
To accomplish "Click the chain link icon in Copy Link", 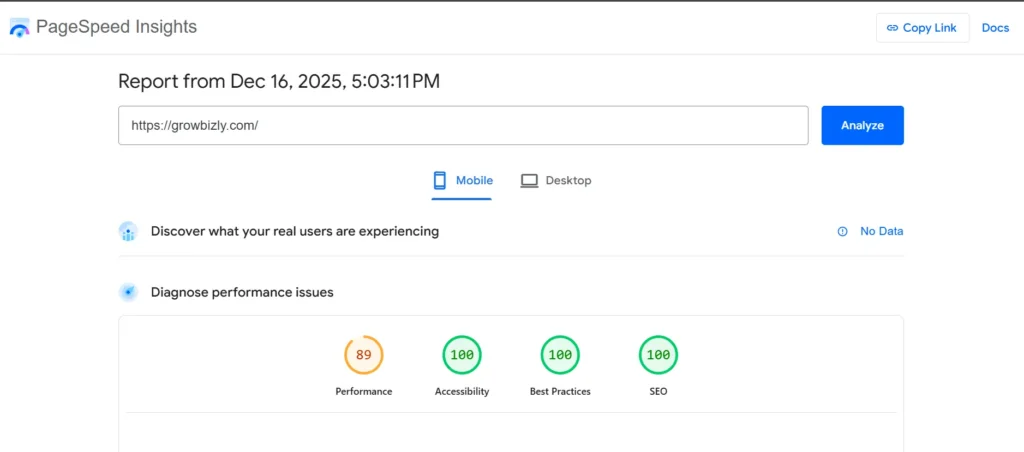I will point(892,28).
